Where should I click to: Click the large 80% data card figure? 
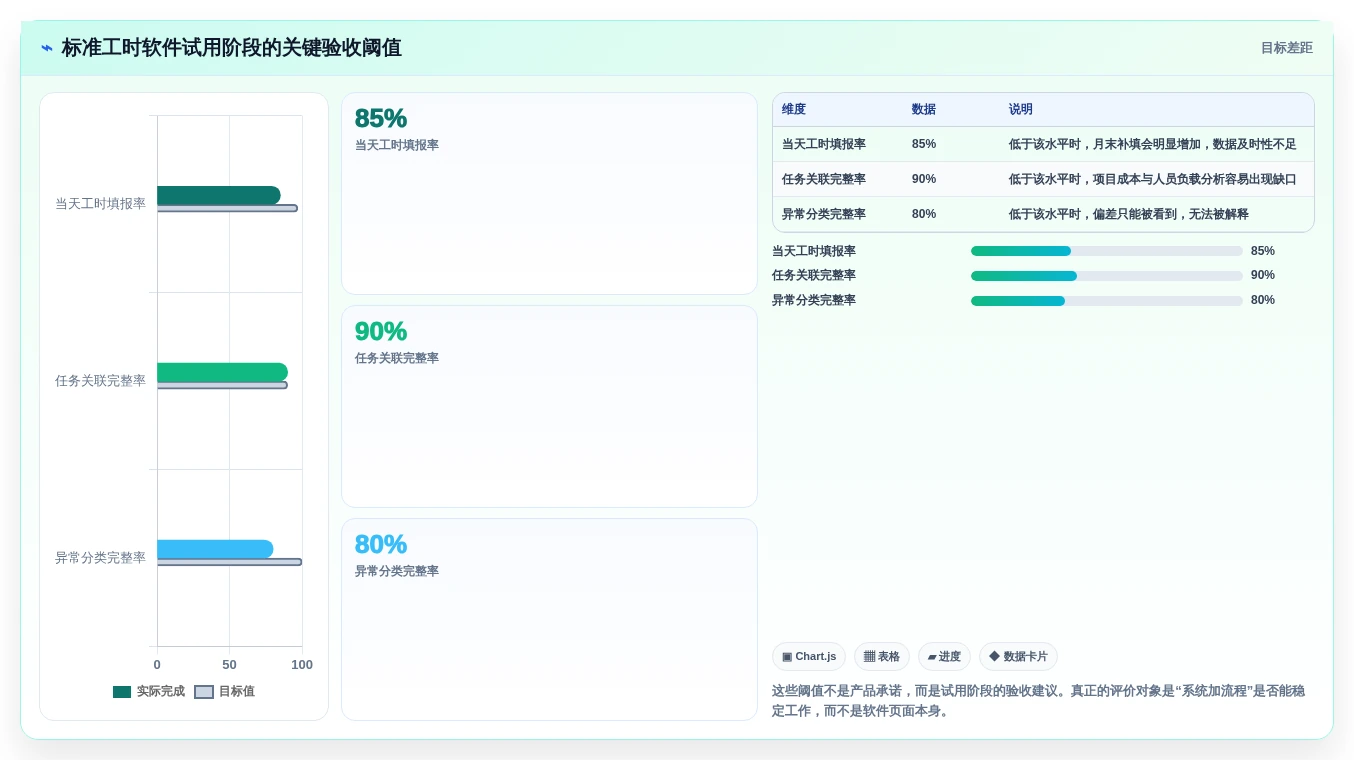381,544
